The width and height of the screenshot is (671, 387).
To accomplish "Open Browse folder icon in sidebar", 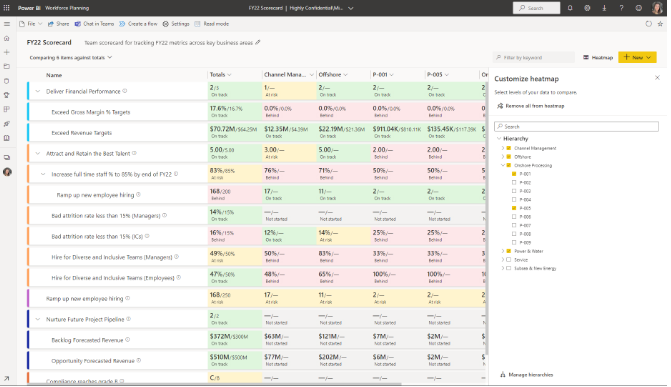I will pyautogui.click(x=6, y=66).
